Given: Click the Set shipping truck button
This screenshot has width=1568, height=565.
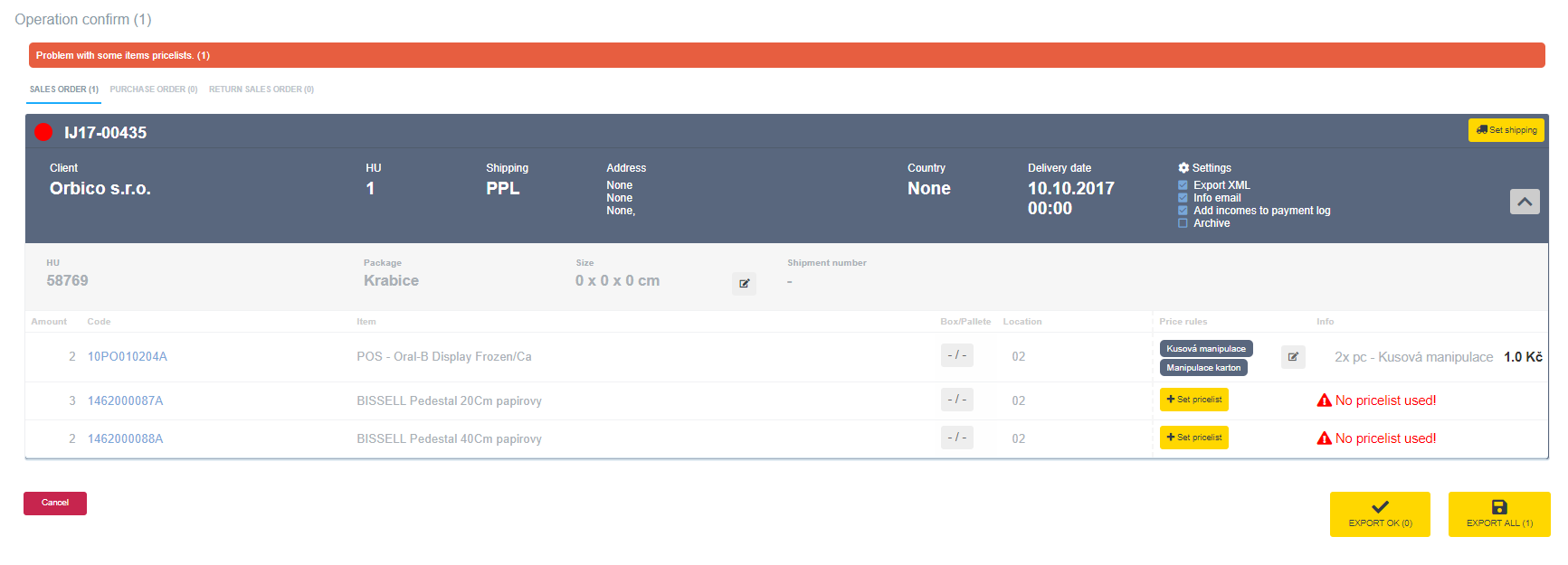Looking at the screenshot, I should point(1506,130).
